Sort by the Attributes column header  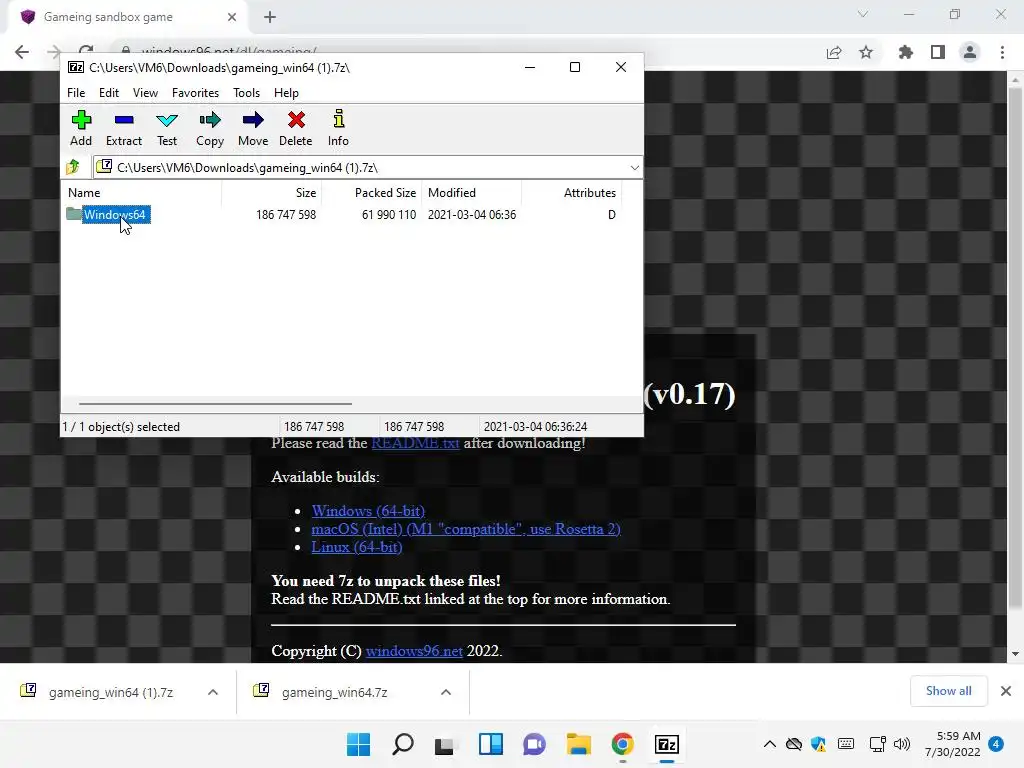[571, 193]
